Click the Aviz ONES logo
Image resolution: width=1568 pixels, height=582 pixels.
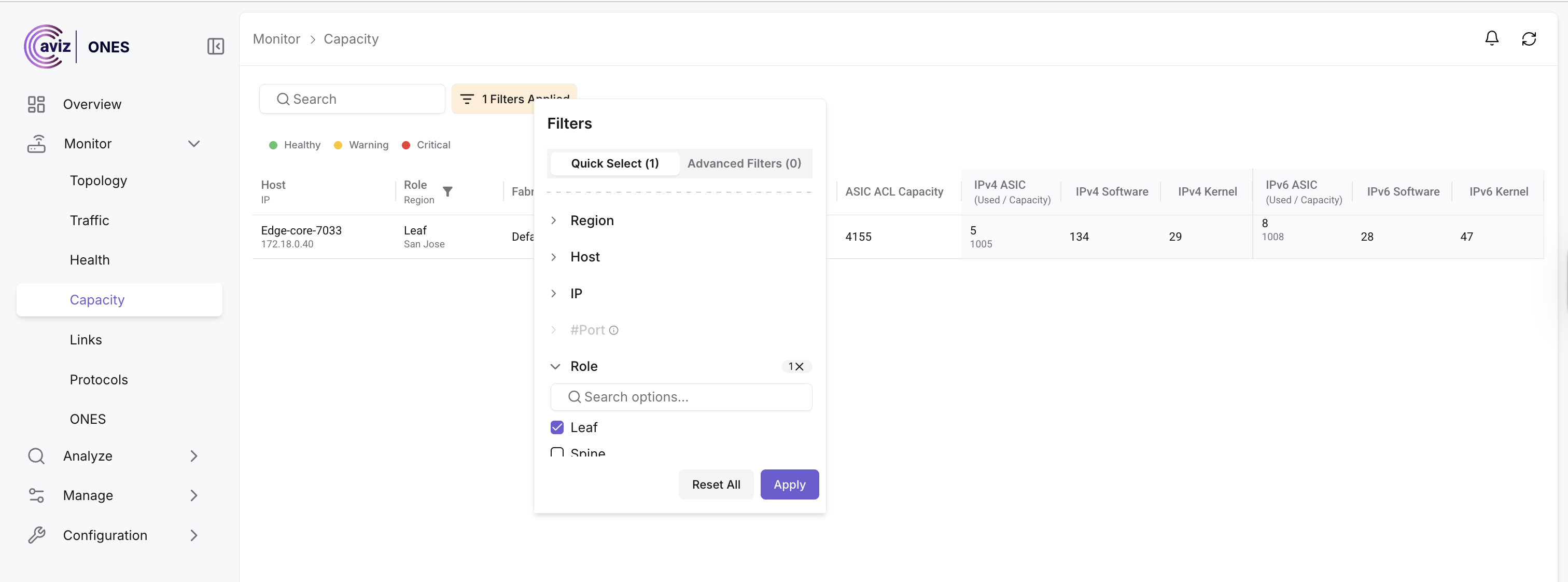pyautogui.click(x=77, y=47)
